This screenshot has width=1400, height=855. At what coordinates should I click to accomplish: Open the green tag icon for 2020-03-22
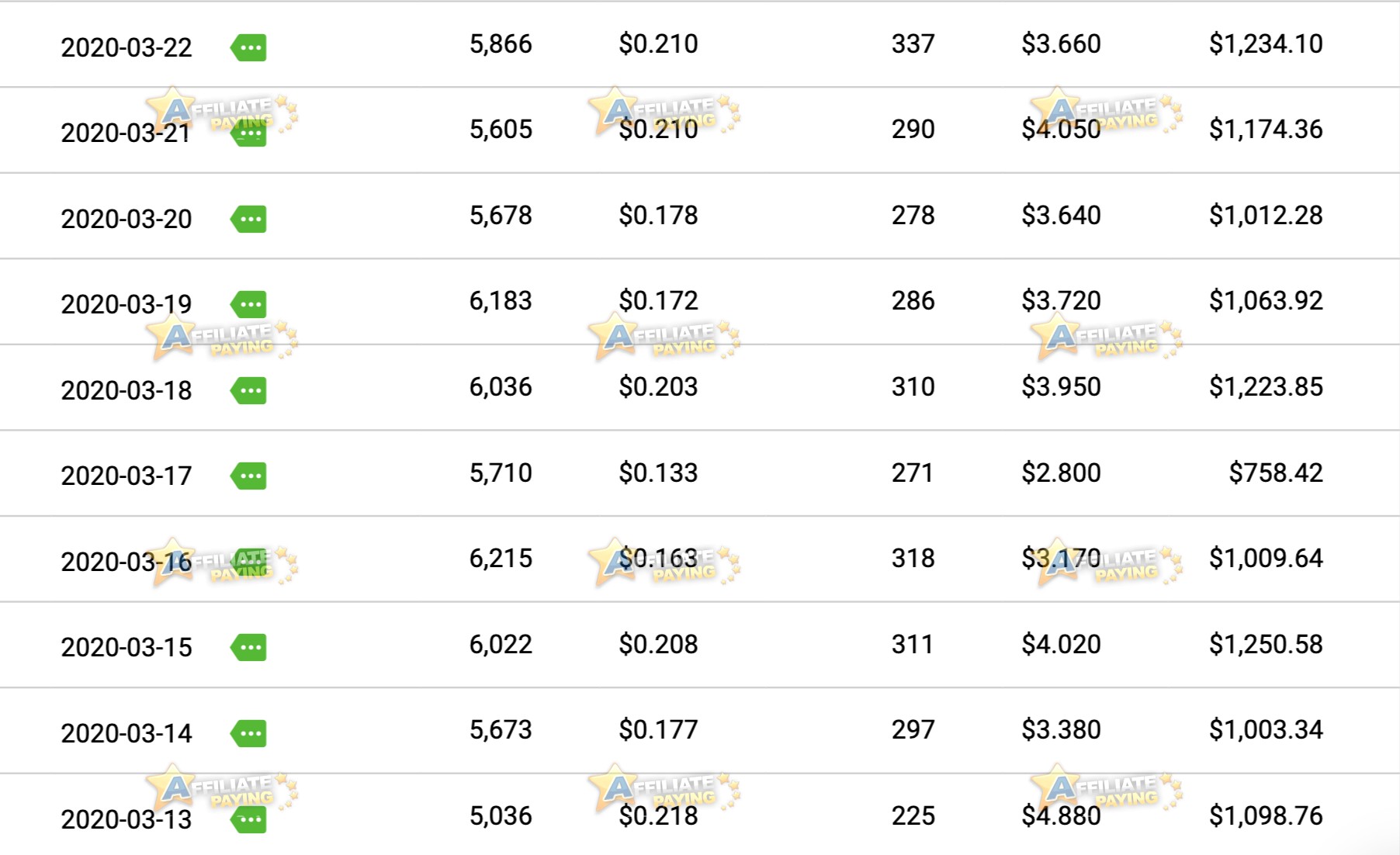pos(249,47)
